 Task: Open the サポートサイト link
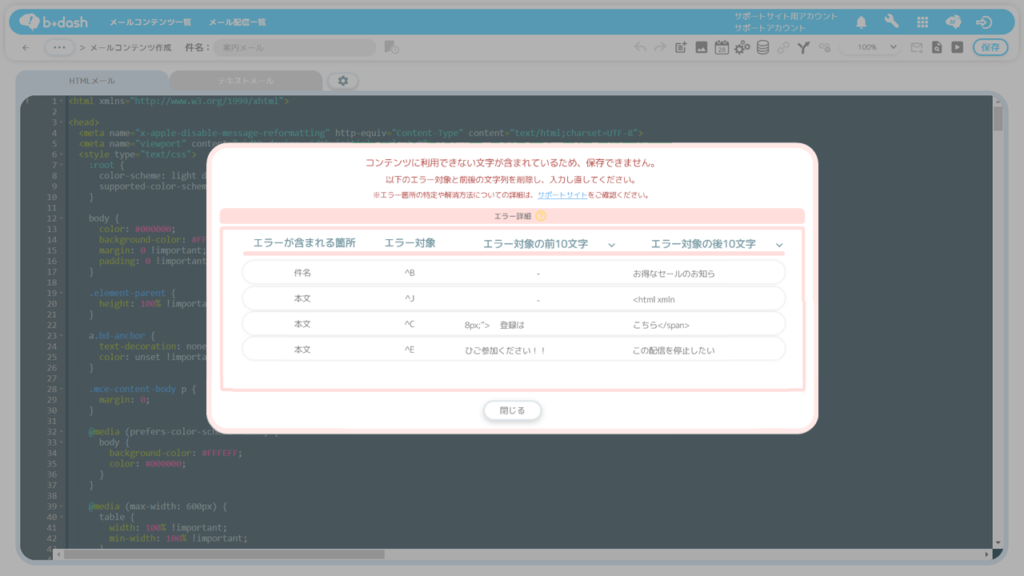[561, 195]
